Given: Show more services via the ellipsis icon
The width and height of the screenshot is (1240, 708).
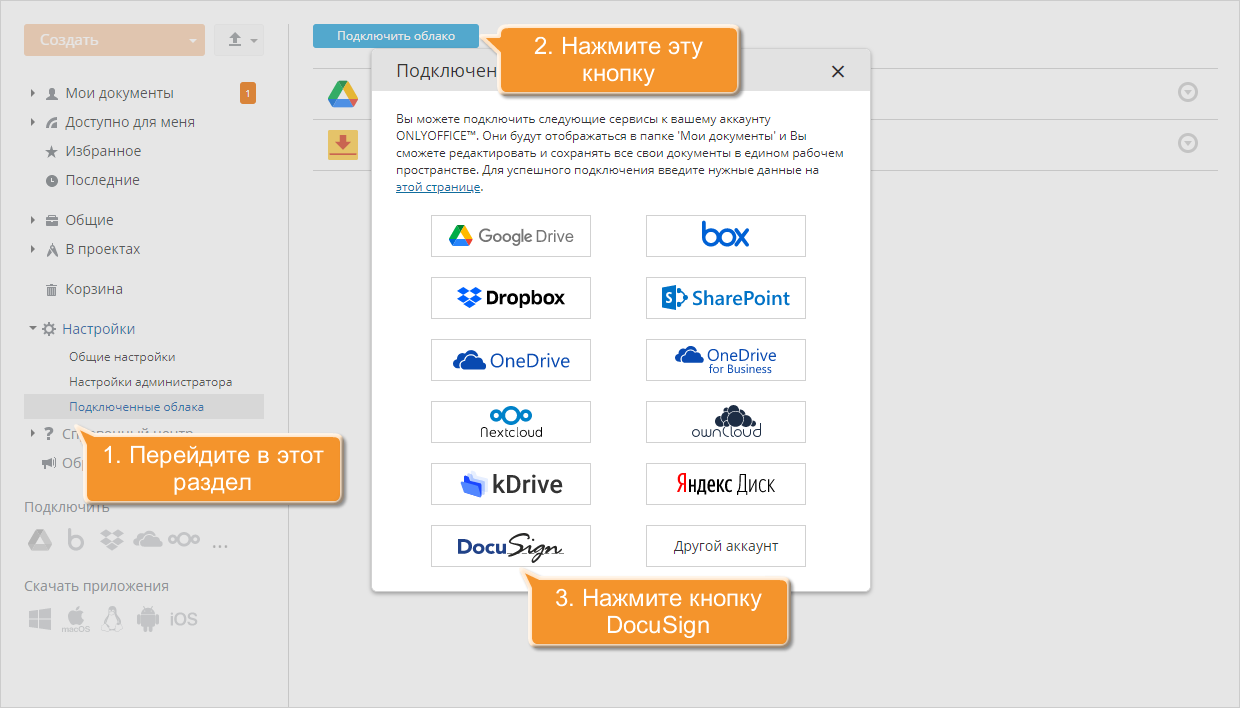Looking at the screenshot, I should (x=221, y=544).
